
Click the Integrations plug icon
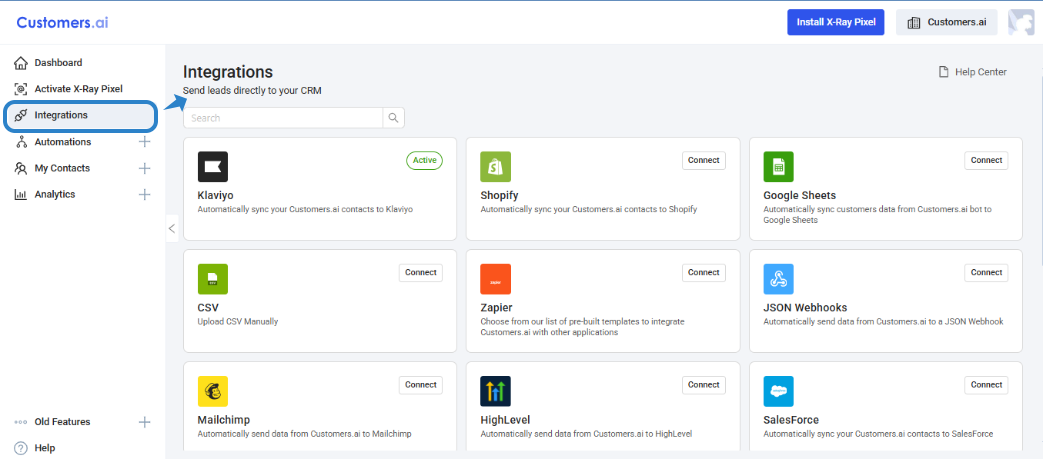coord(21,115)
